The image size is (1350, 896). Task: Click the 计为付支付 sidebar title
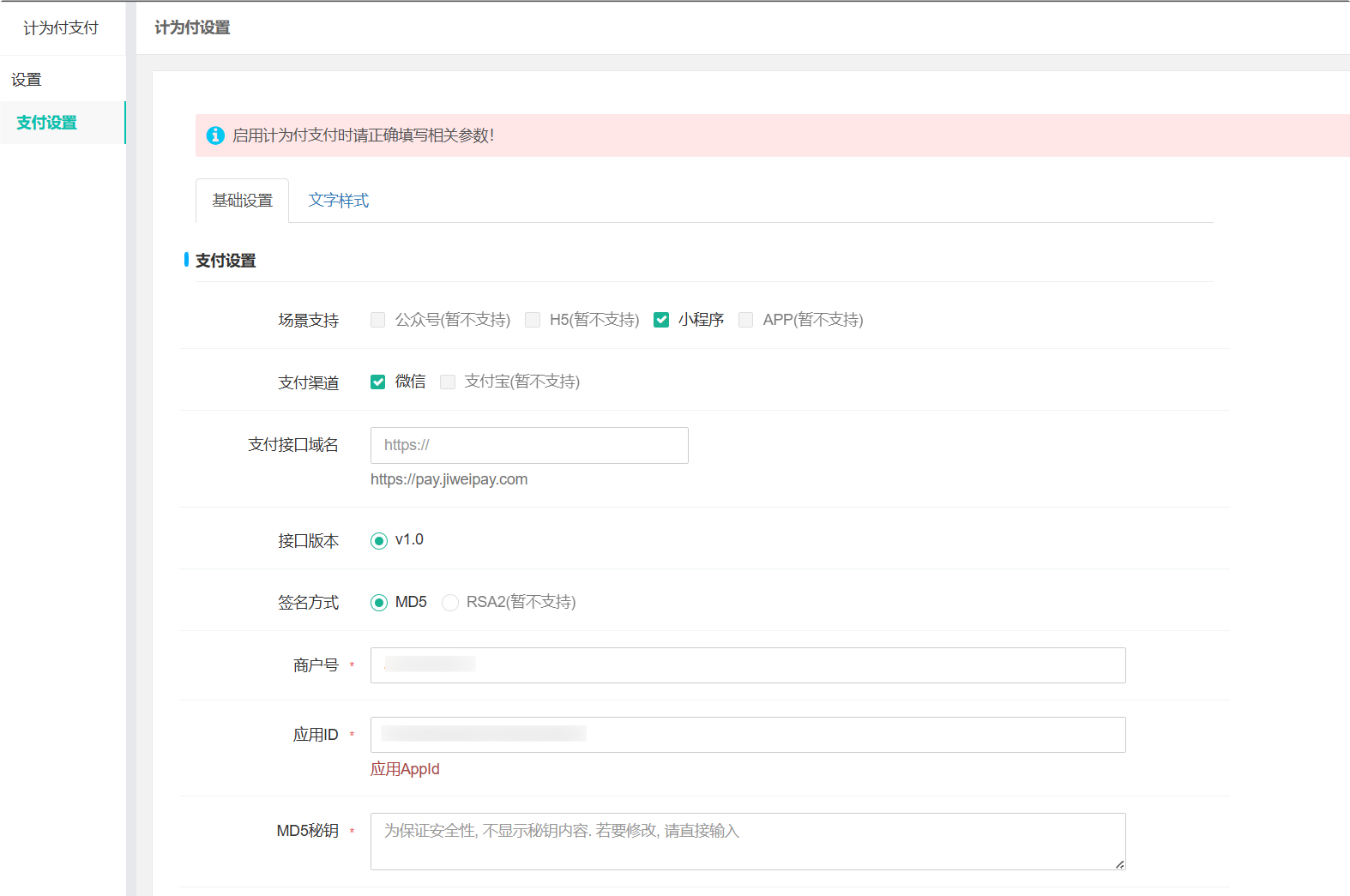61,28
